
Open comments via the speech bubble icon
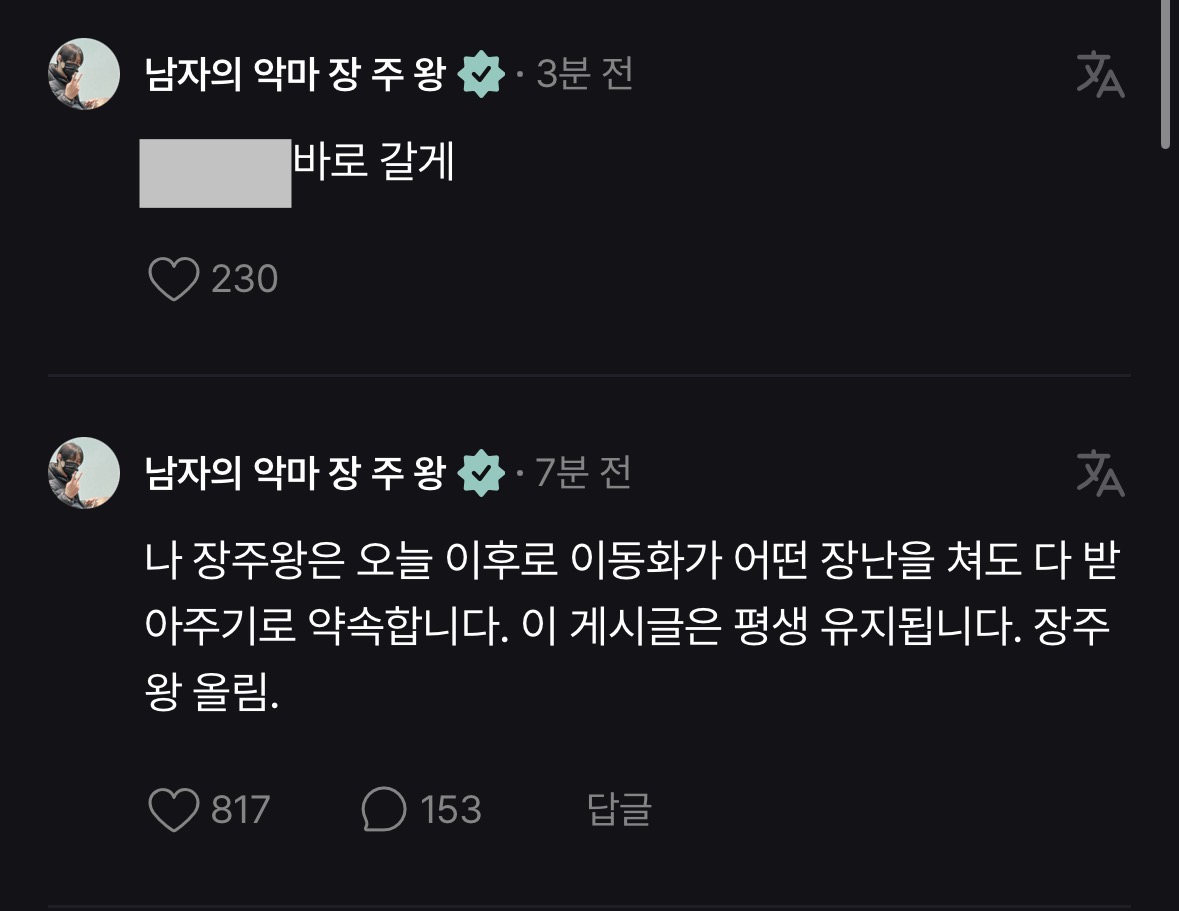click(383, 809)
